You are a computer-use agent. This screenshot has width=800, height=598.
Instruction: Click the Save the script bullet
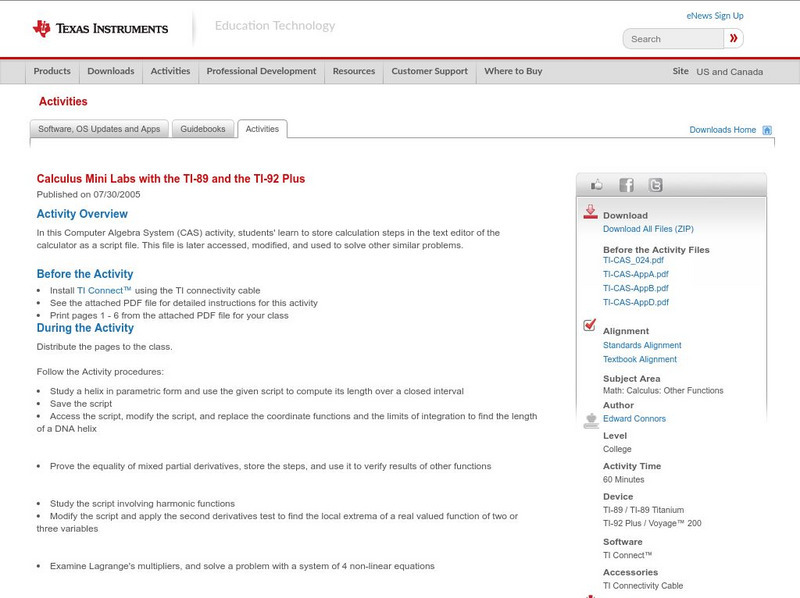81,404
